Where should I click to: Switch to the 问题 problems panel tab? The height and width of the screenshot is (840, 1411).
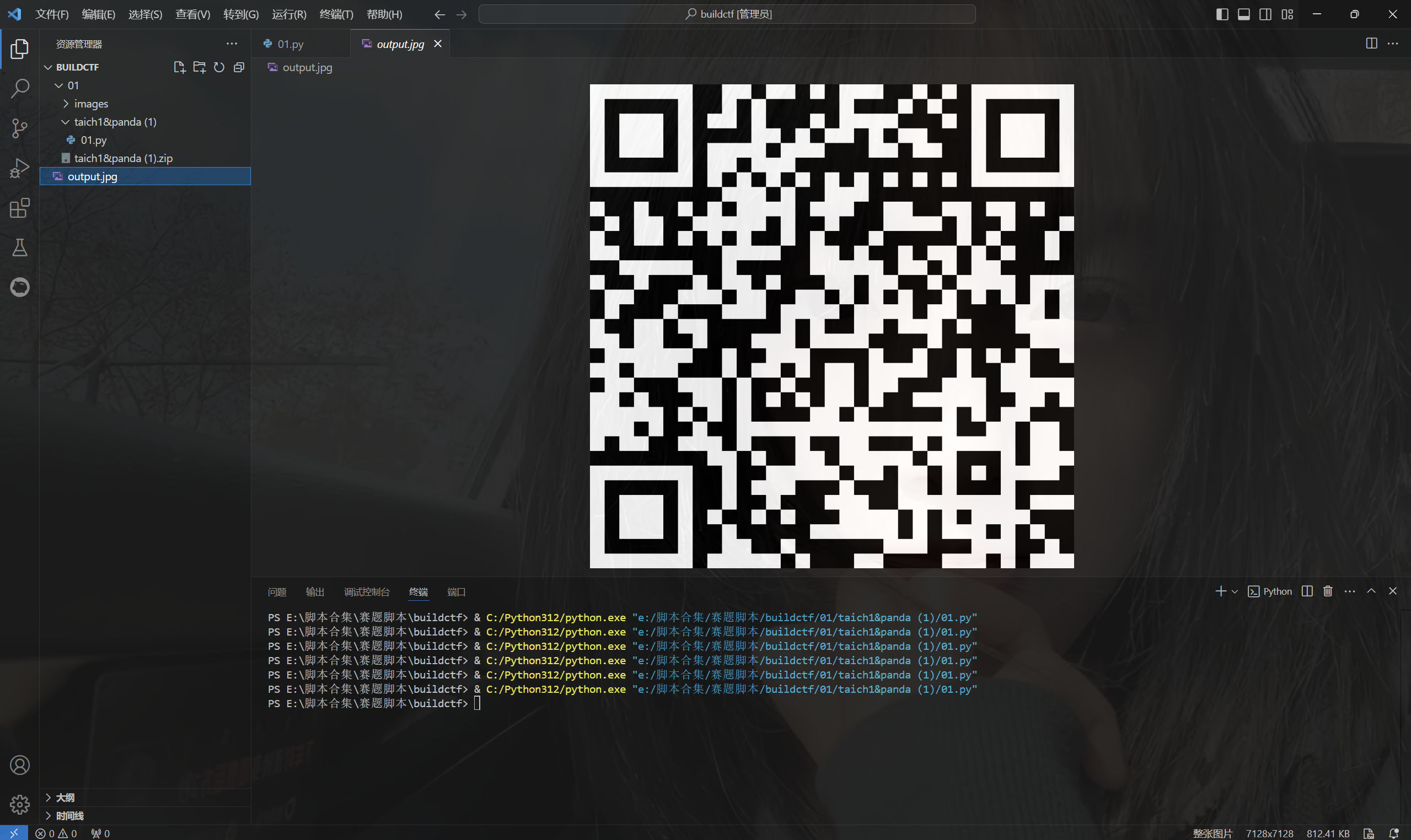click(x=277, y=591)
